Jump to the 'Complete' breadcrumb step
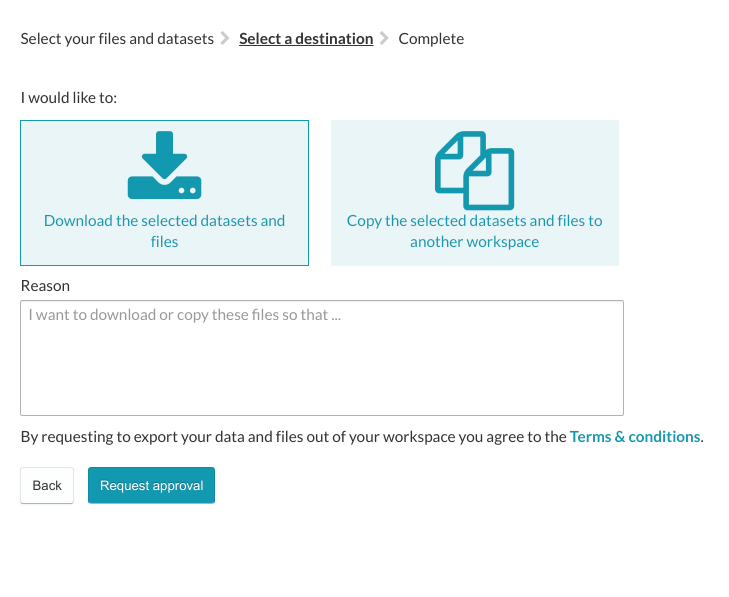The image size is (729, 597). click(x=431, y=39)
